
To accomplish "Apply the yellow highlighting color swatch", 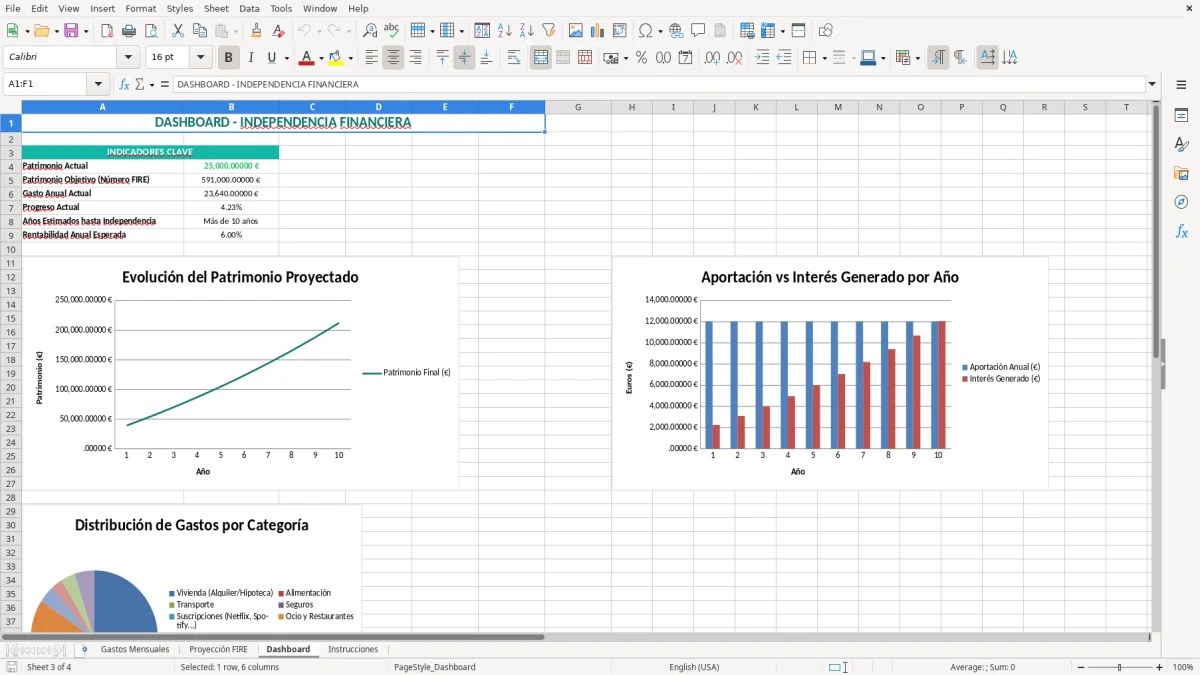I will pos(336,58).
